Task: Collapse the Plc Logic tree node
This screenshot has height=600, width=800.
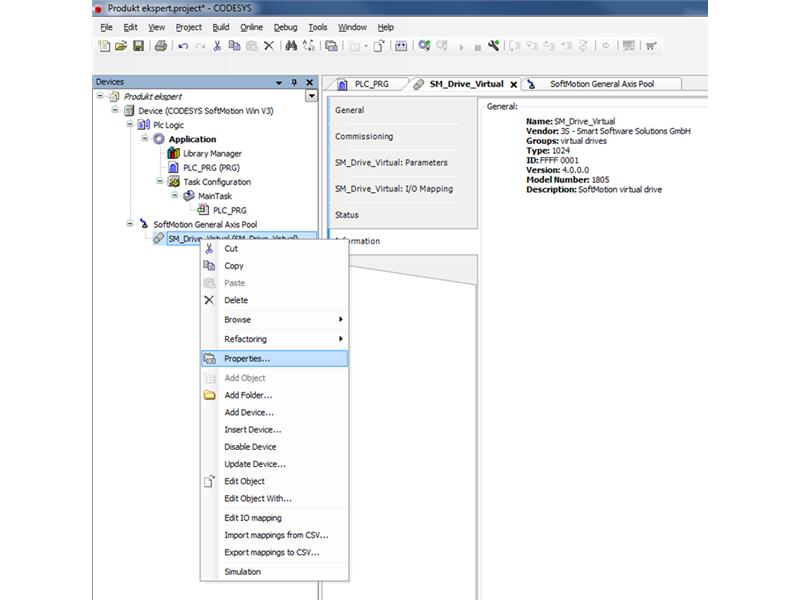Action: click(130, 124)
